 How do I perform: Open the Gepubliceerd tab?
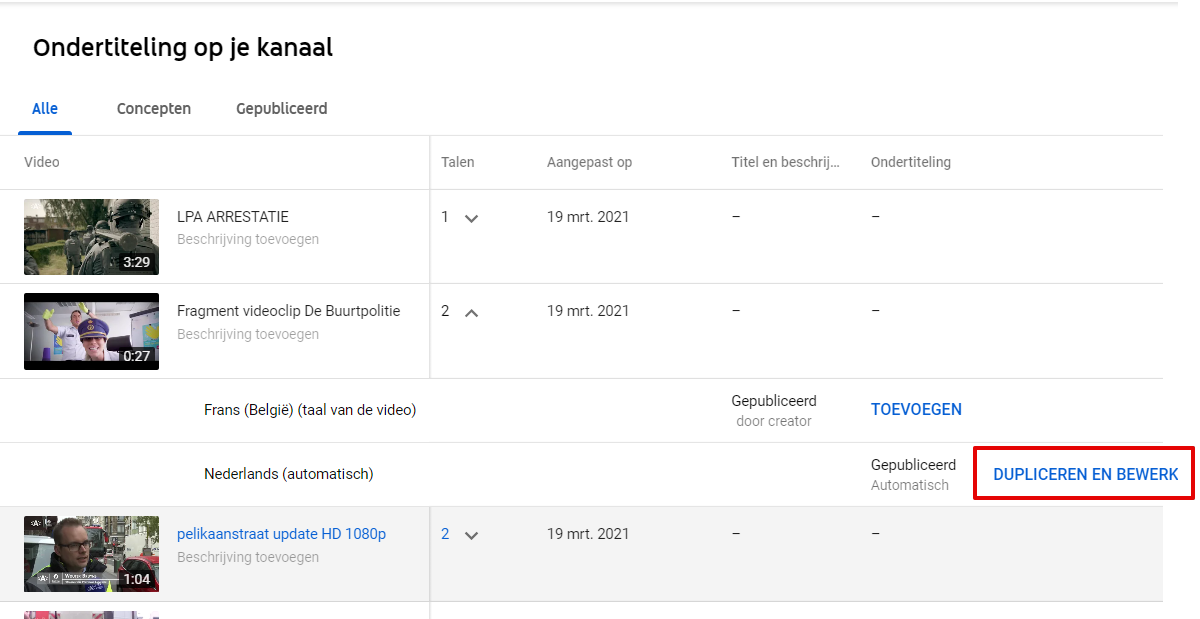(x=281, y=108)
